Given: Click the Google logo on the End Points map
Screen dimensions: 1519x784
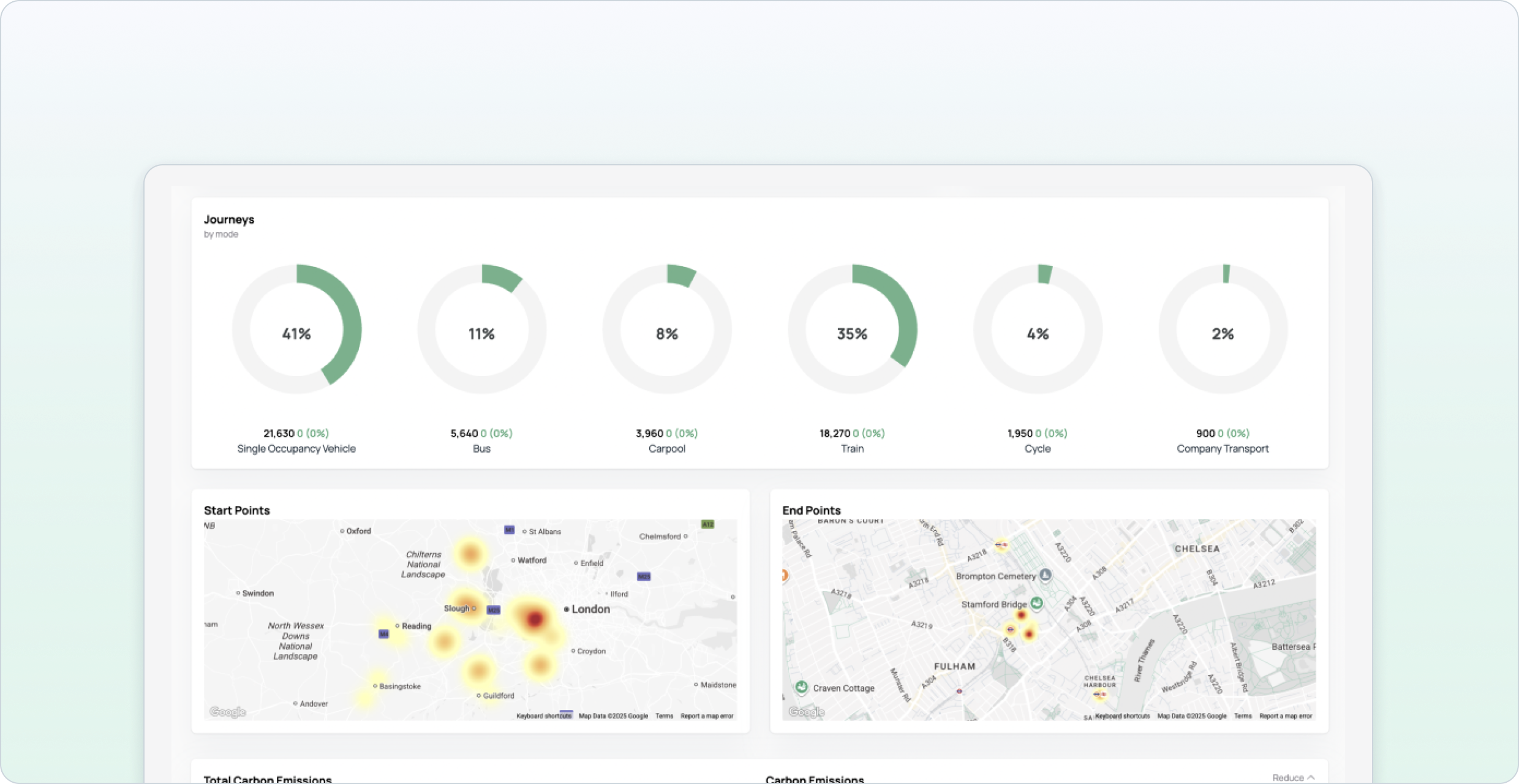Looking at the screenshot, I should [807, 711].
